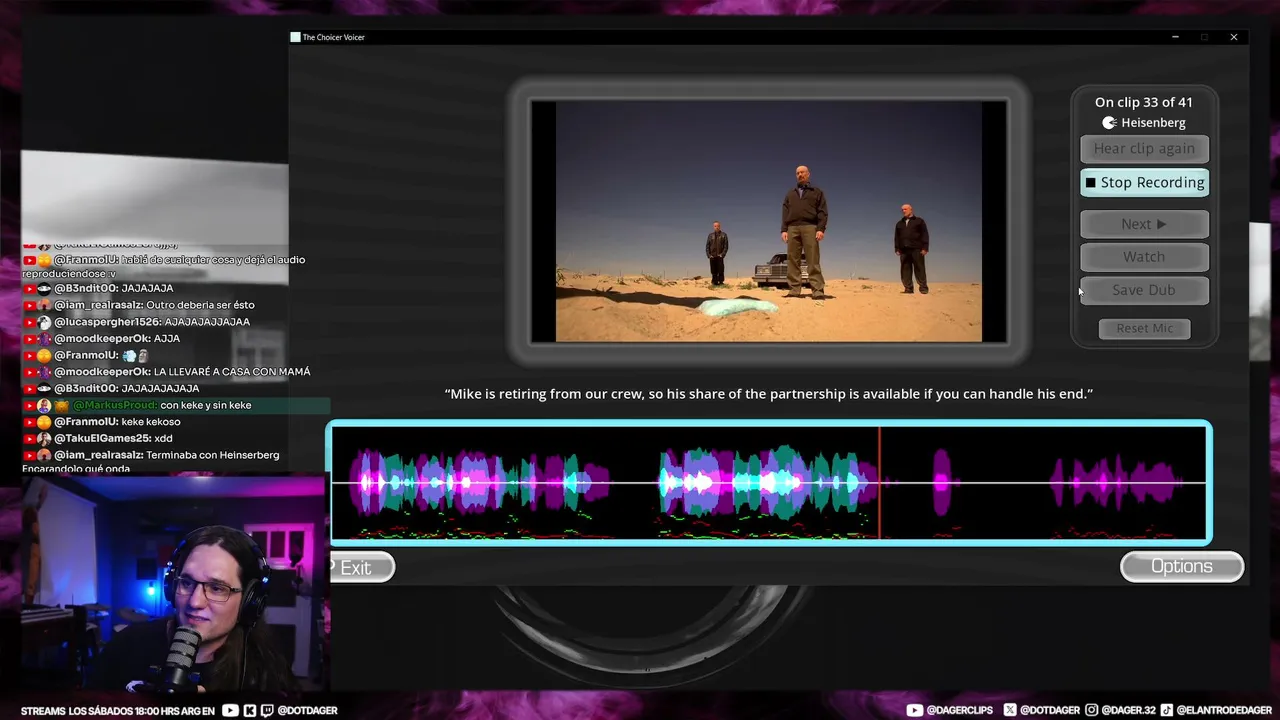The image size is (1280, 720).
Task: Click the chat message 'Outro deberia ser ésto'
Action: click(x=200, y=305)
